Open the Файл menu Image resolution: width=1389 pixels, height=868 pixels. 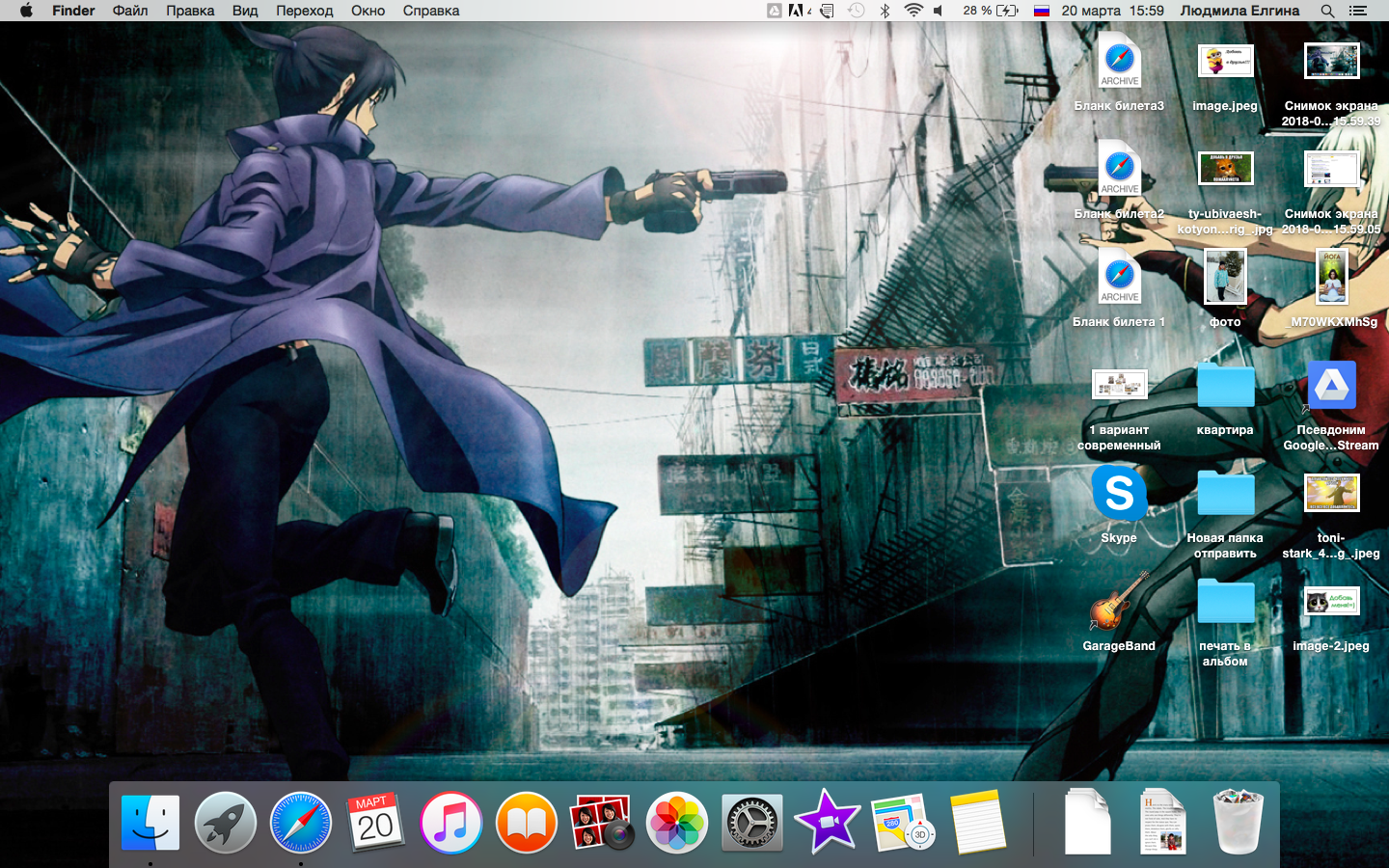[130, 11]
